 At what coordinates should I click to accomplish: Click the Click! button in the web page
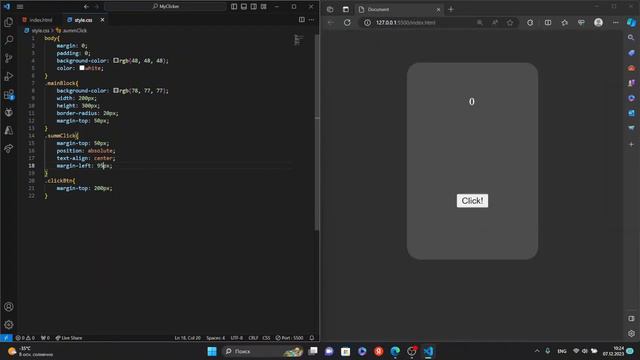pos(472,200)
